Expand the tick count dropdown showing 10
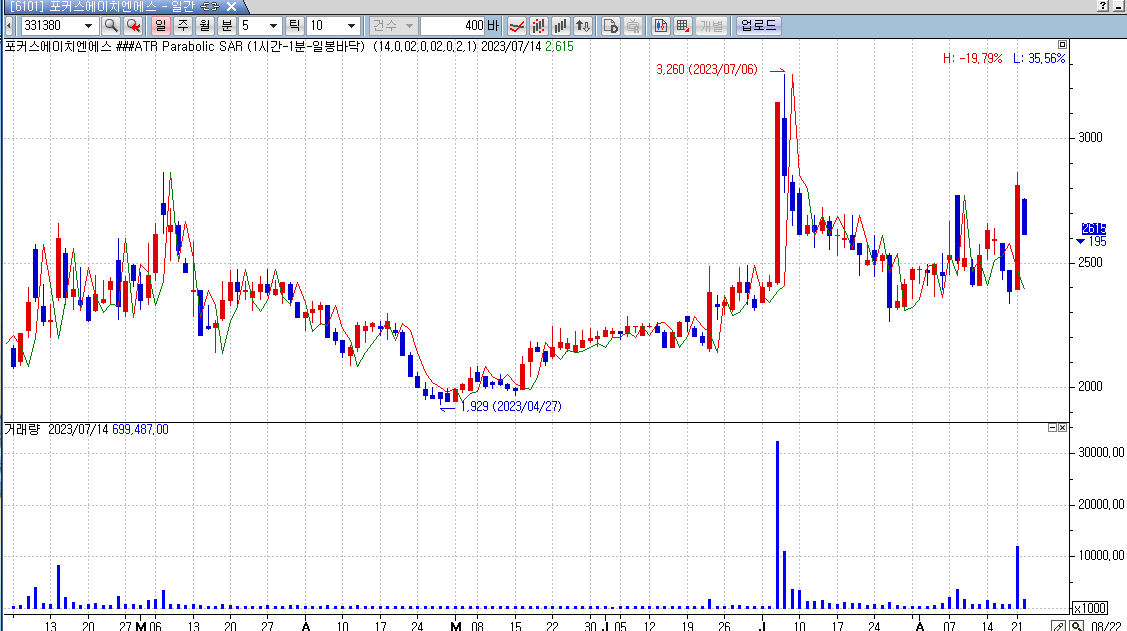The image size is (1127, 631). click(351, 25)
